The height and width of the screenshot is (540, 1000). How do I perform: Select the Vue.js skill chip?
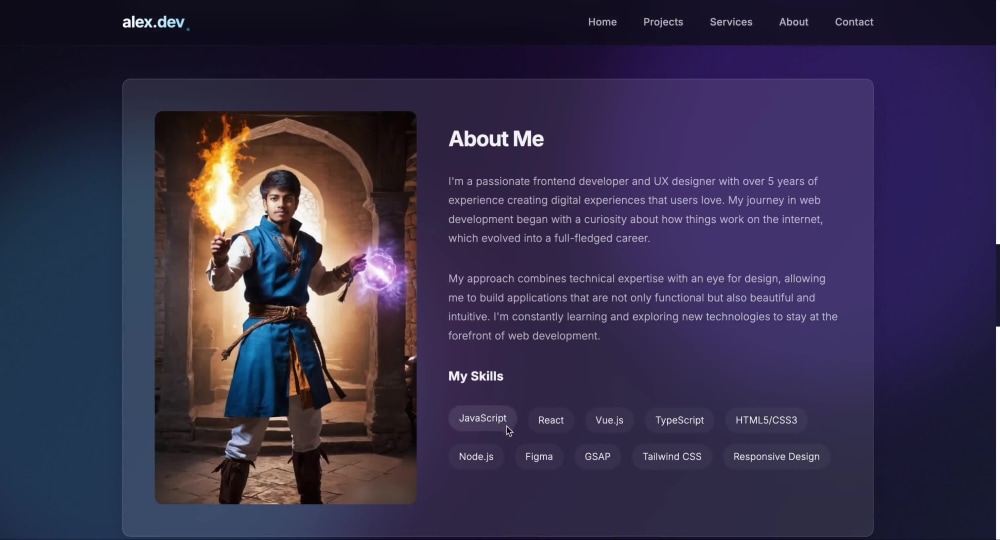point(609,420)
